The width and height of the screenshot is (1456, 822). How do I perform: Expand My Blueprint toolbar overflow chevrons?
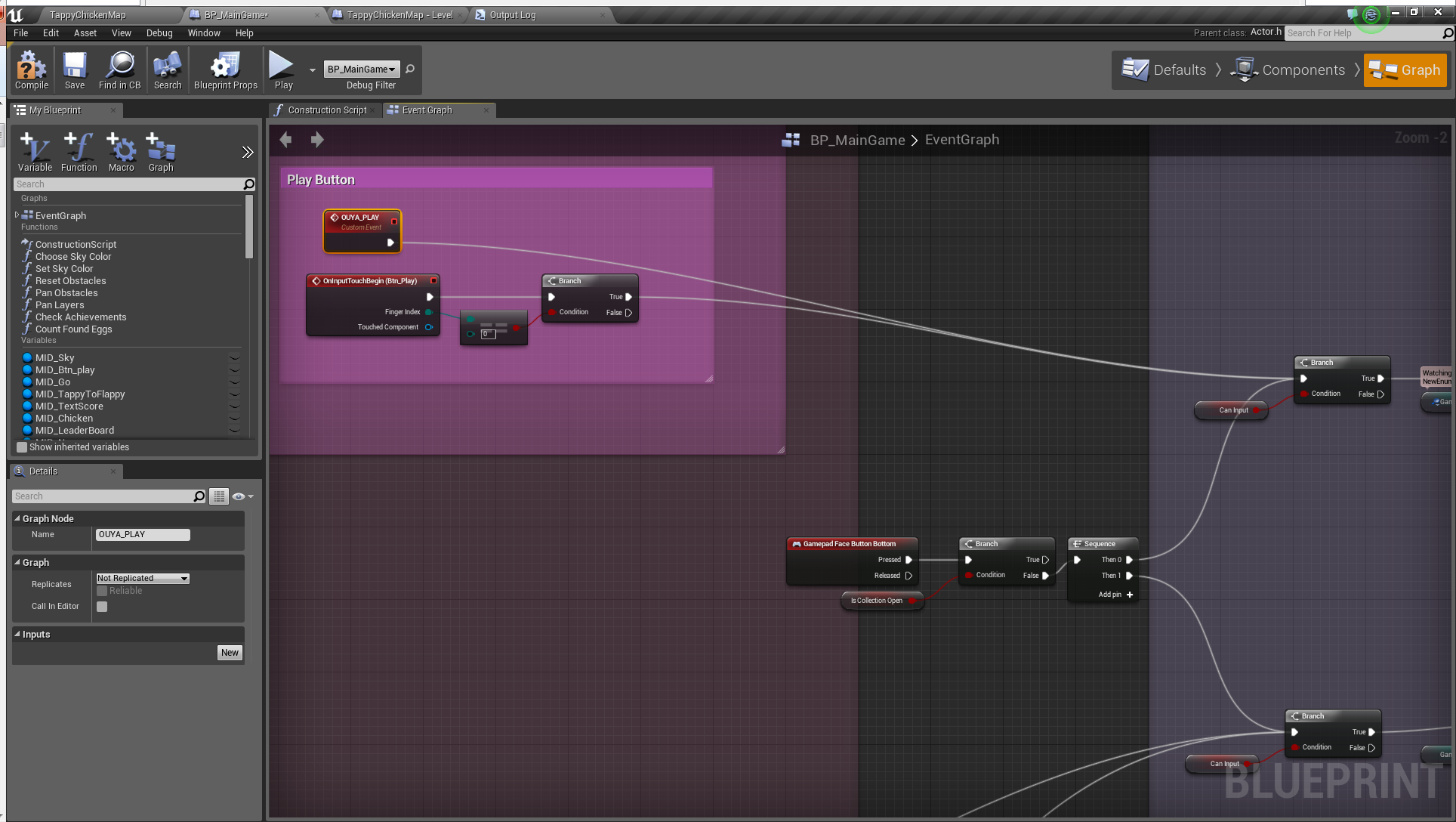click(x=248, y=153)
